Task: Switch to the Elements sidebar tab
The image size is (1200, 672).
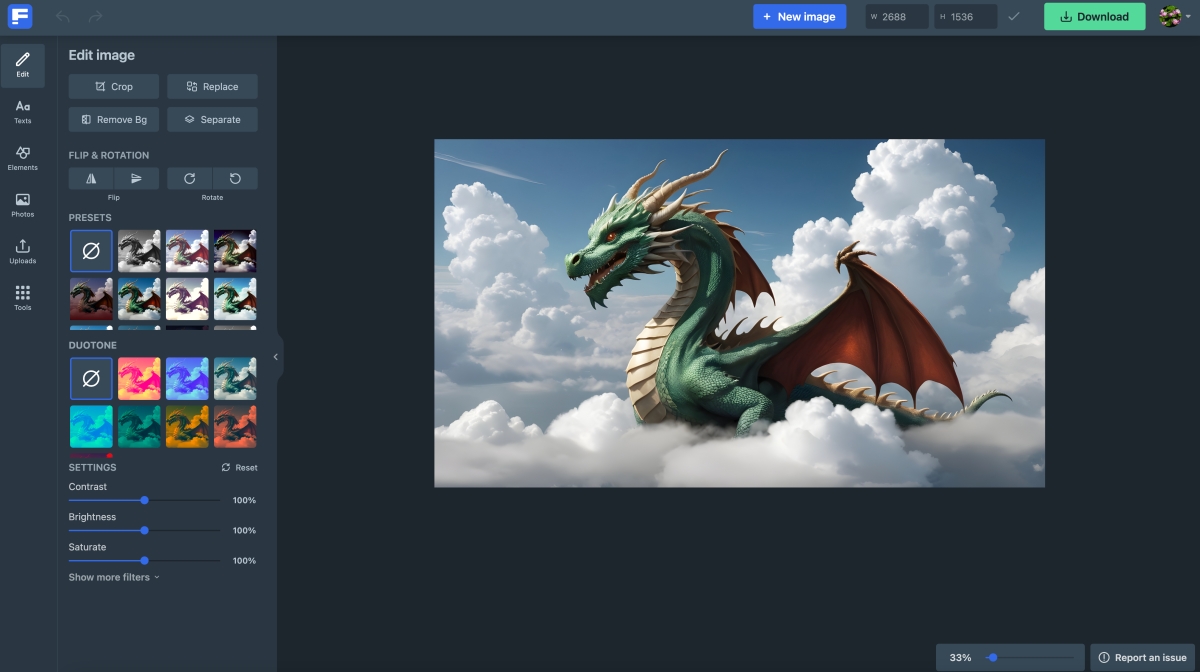Action: (x=22, y=158)
